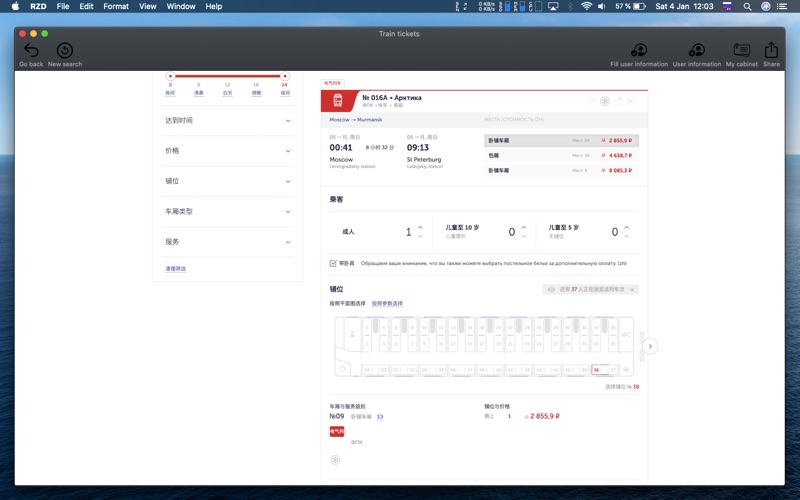Open User information in toolbar

(x=697, y=51)
